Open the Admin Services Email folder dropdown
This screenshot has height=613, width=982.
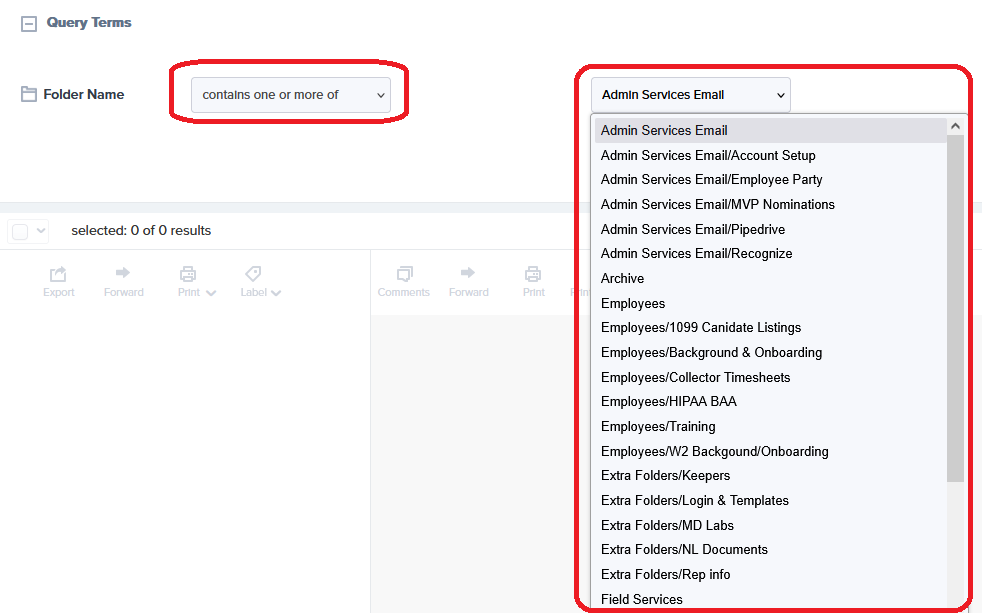coord(690,95)
